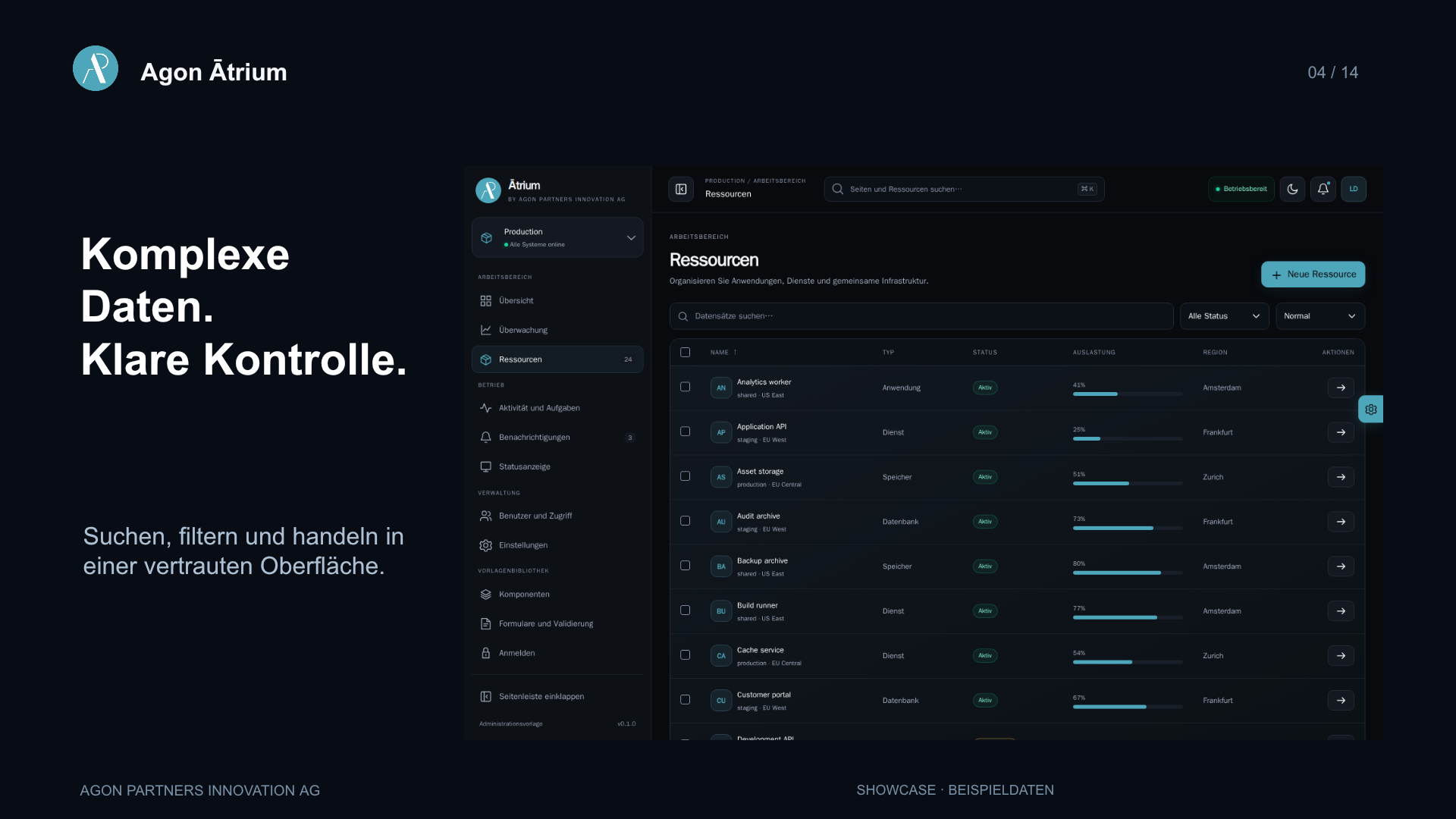Toggle the sidebar panel icon in header

[681, 189]
